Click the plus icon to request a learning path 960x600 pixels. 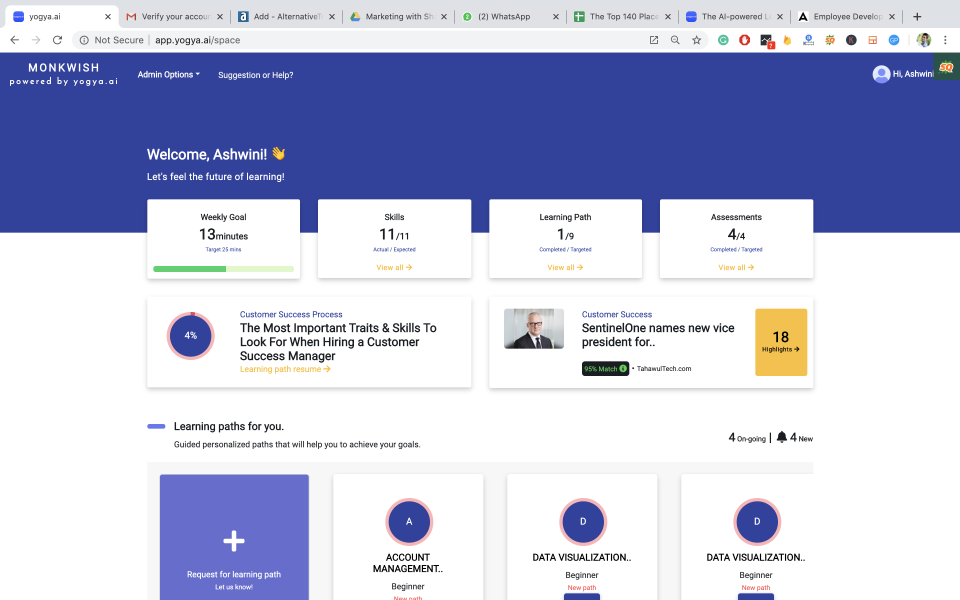[233, 540]
